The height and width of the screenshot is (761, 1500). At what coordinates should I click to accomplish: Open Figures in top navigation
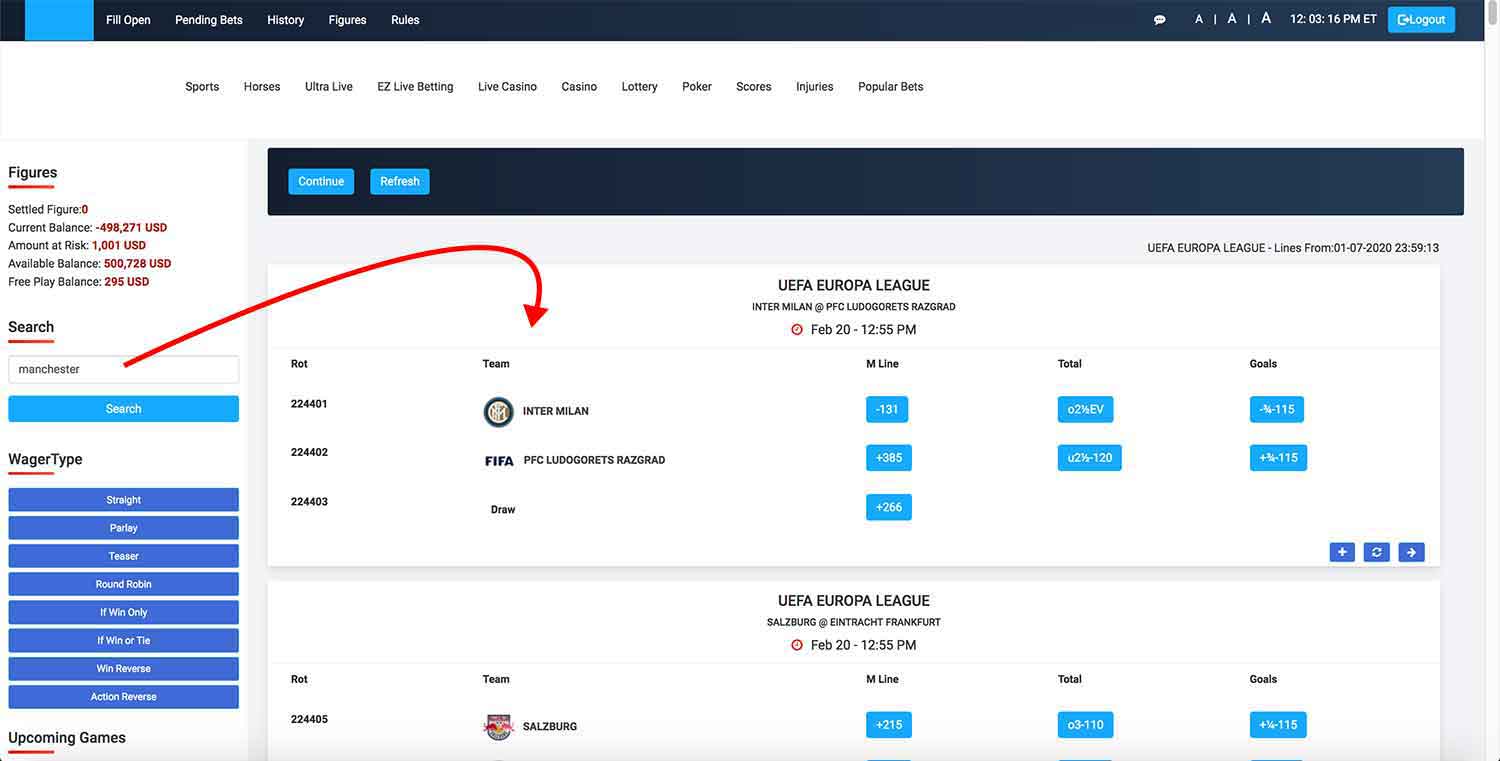tap(347, 20)
